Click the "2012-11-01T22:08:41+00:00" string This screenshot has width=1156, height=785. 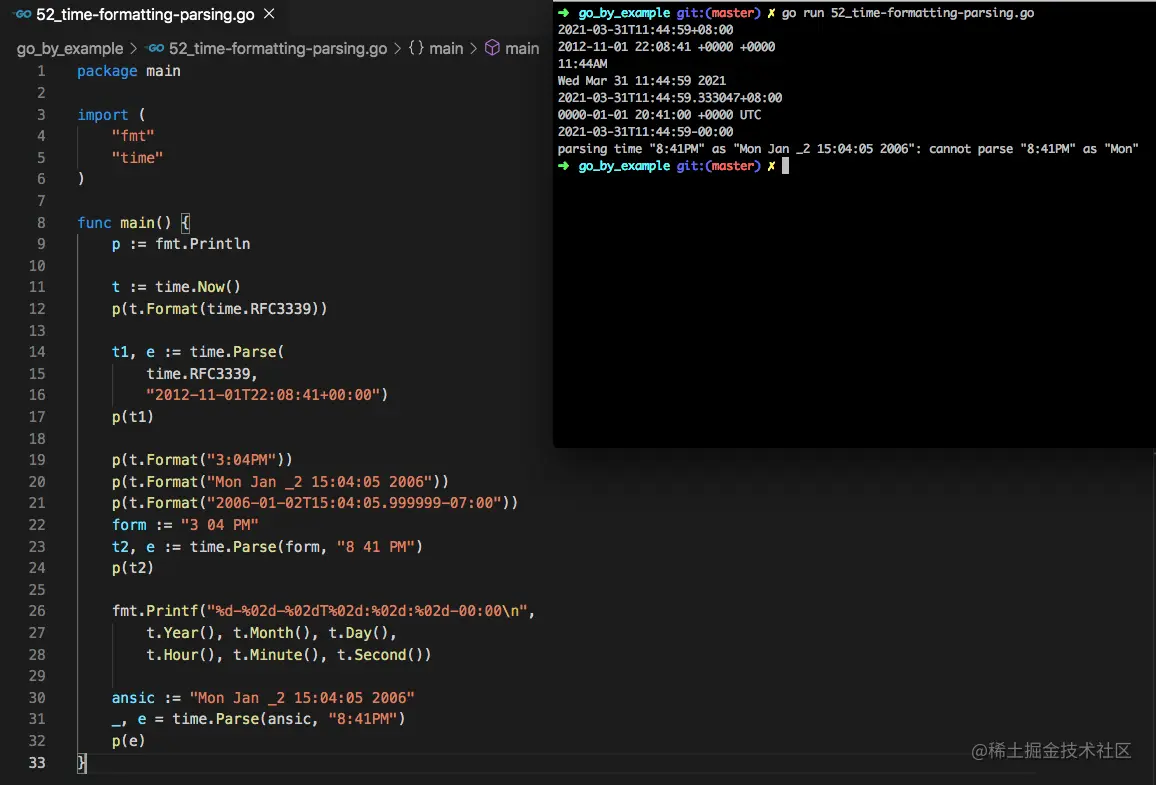click(263, 395)
